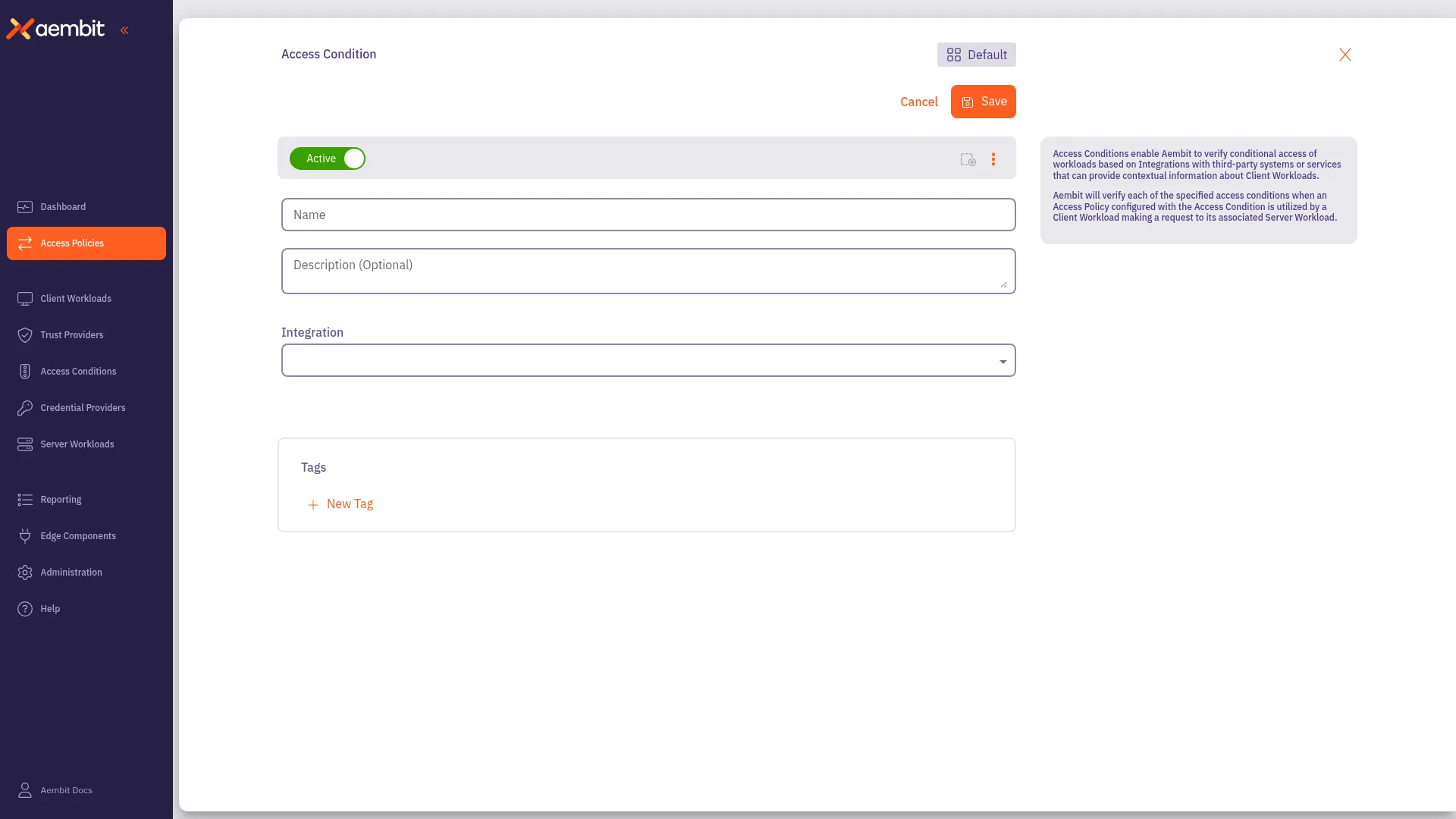Open the Aembit Docs link

[66, 790]
